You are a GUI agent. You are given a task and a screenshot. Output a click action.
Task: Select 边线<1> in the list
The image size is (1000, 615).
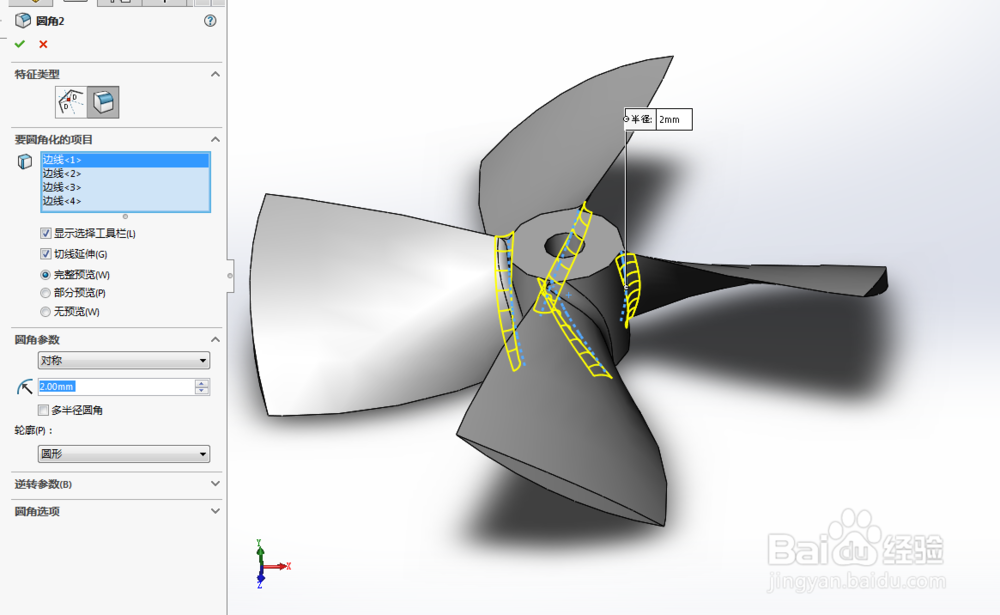click(125, 159)
